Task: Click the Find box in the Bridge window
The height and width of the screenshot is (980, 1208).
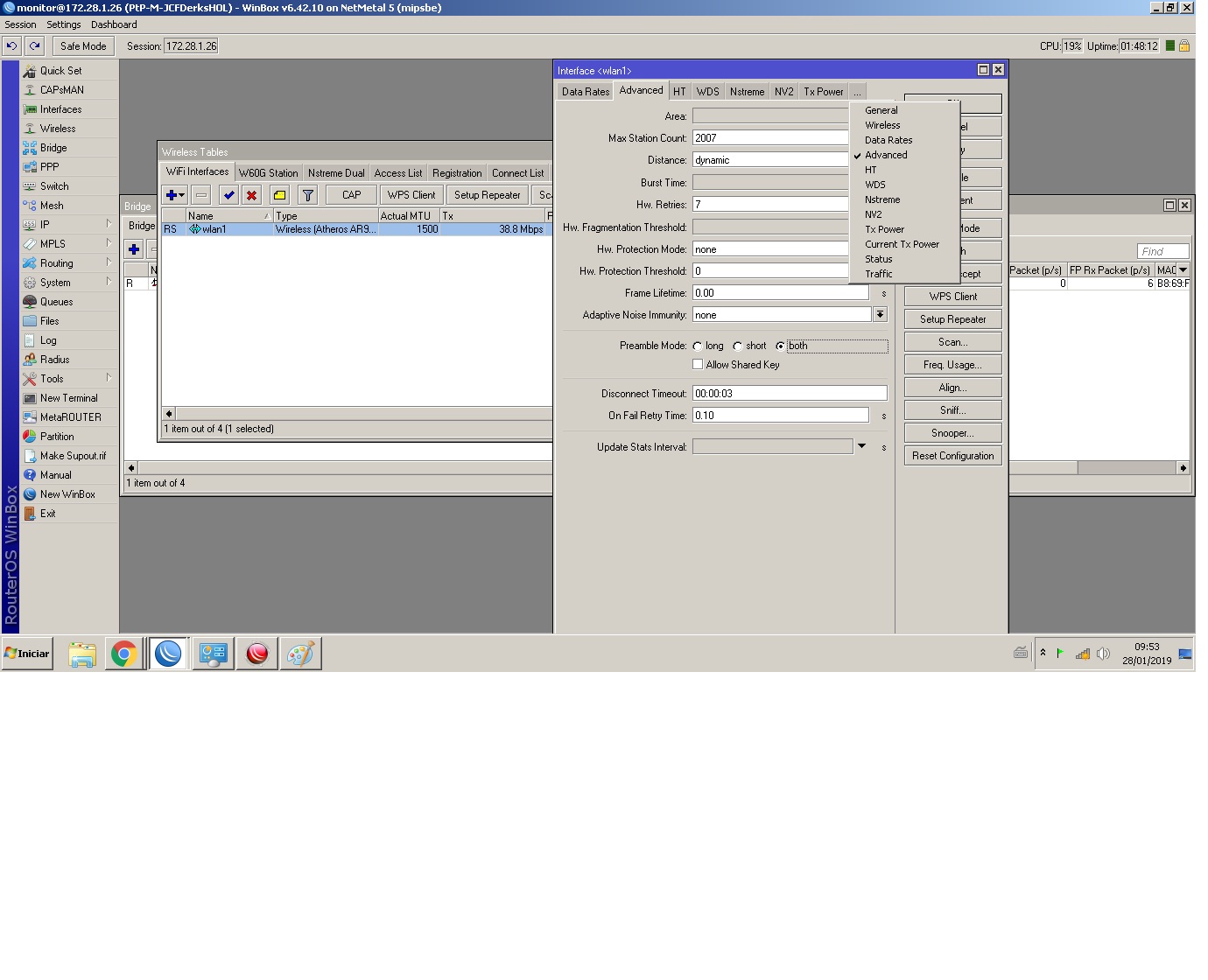Action: pyautogui.click(x=1162, y=251)
